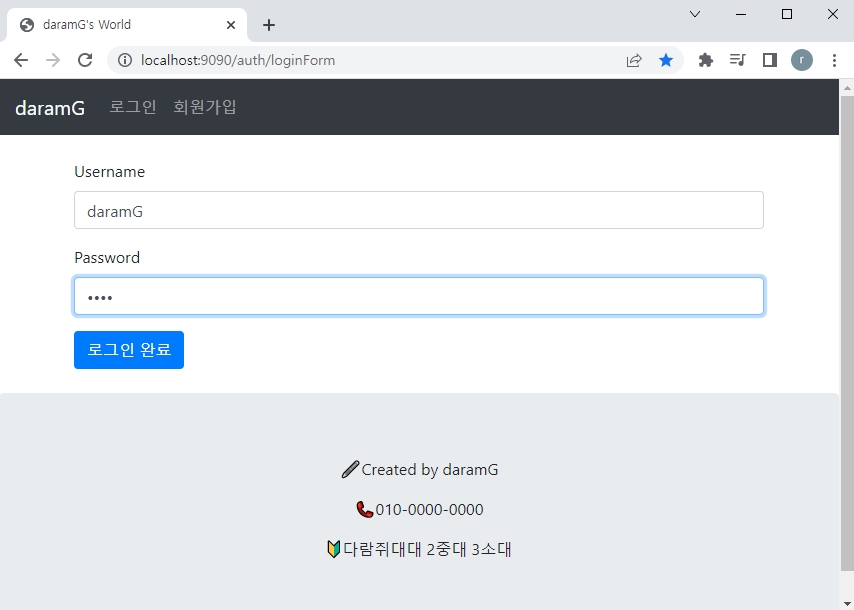Submit with 로그인 완료 button
854x610 pixels.
coord(129,350)
